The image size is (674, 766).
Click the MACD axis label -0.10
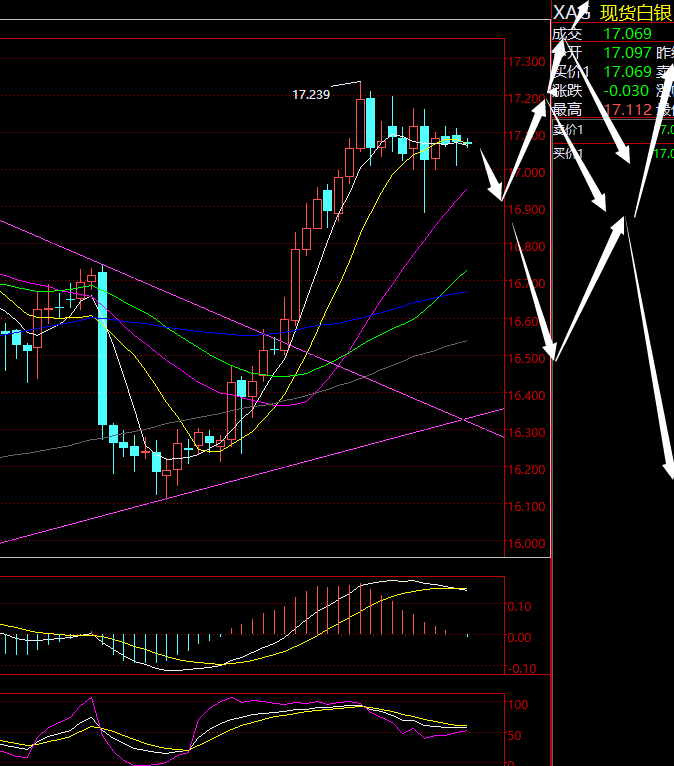click(x=521, y=669)
